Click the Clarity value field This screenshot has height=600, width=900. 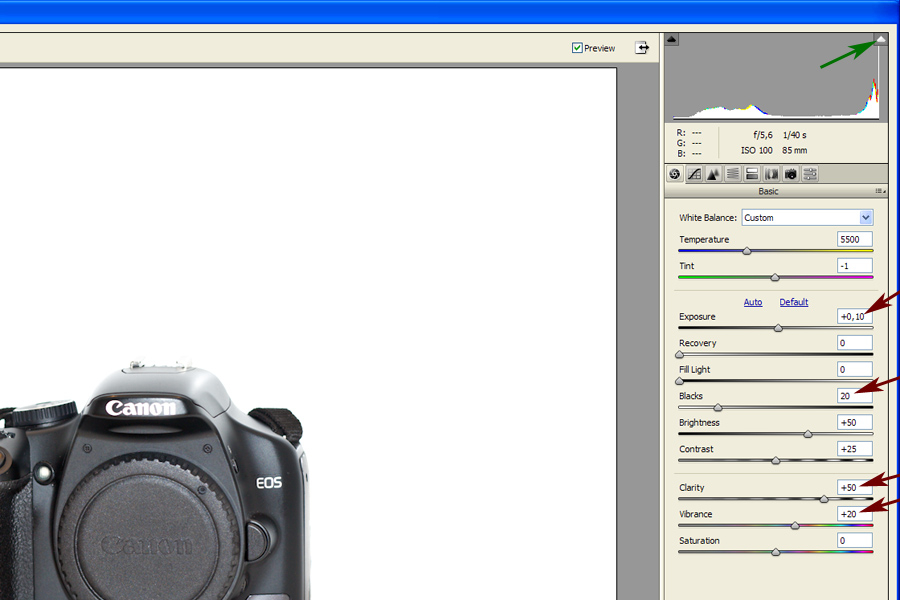855,487
